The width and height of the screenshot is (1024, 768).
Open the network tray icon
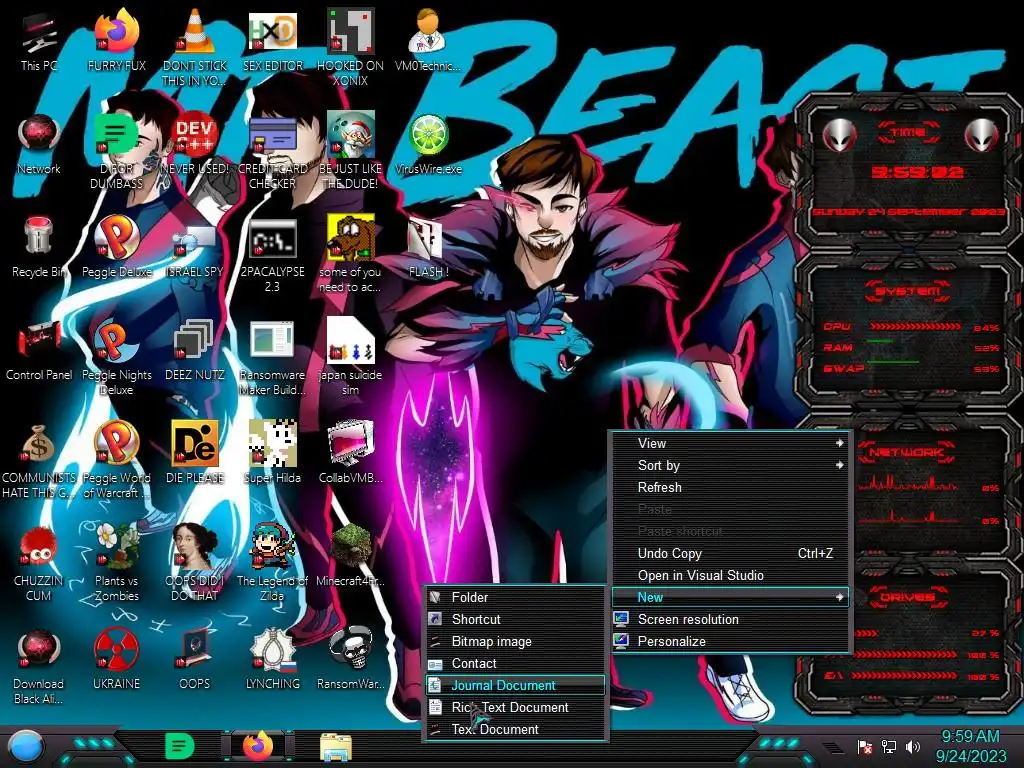tap(889, 746)
